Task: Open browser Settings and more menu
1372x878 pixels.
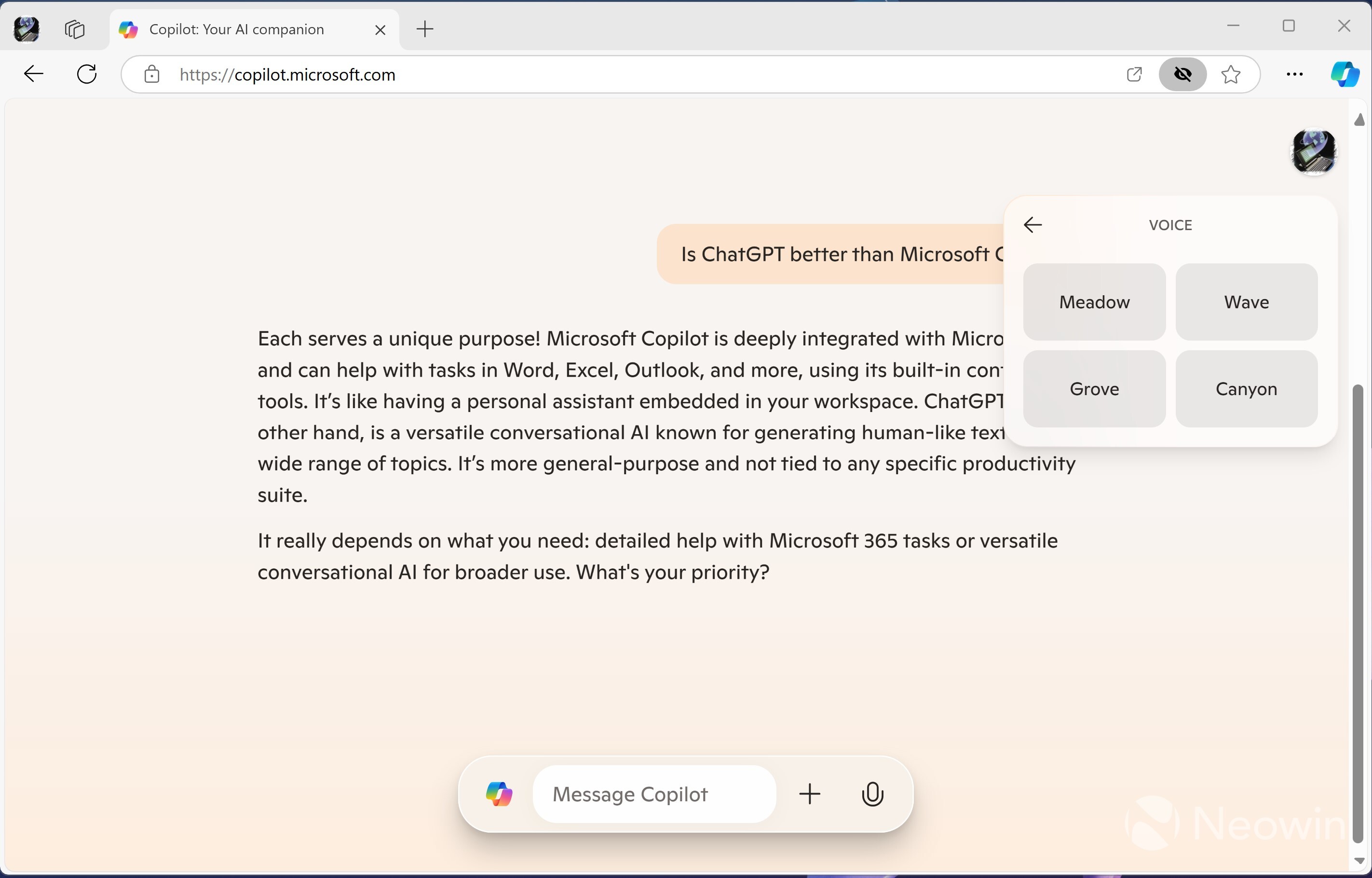Action: click(x=1294, y=74)
